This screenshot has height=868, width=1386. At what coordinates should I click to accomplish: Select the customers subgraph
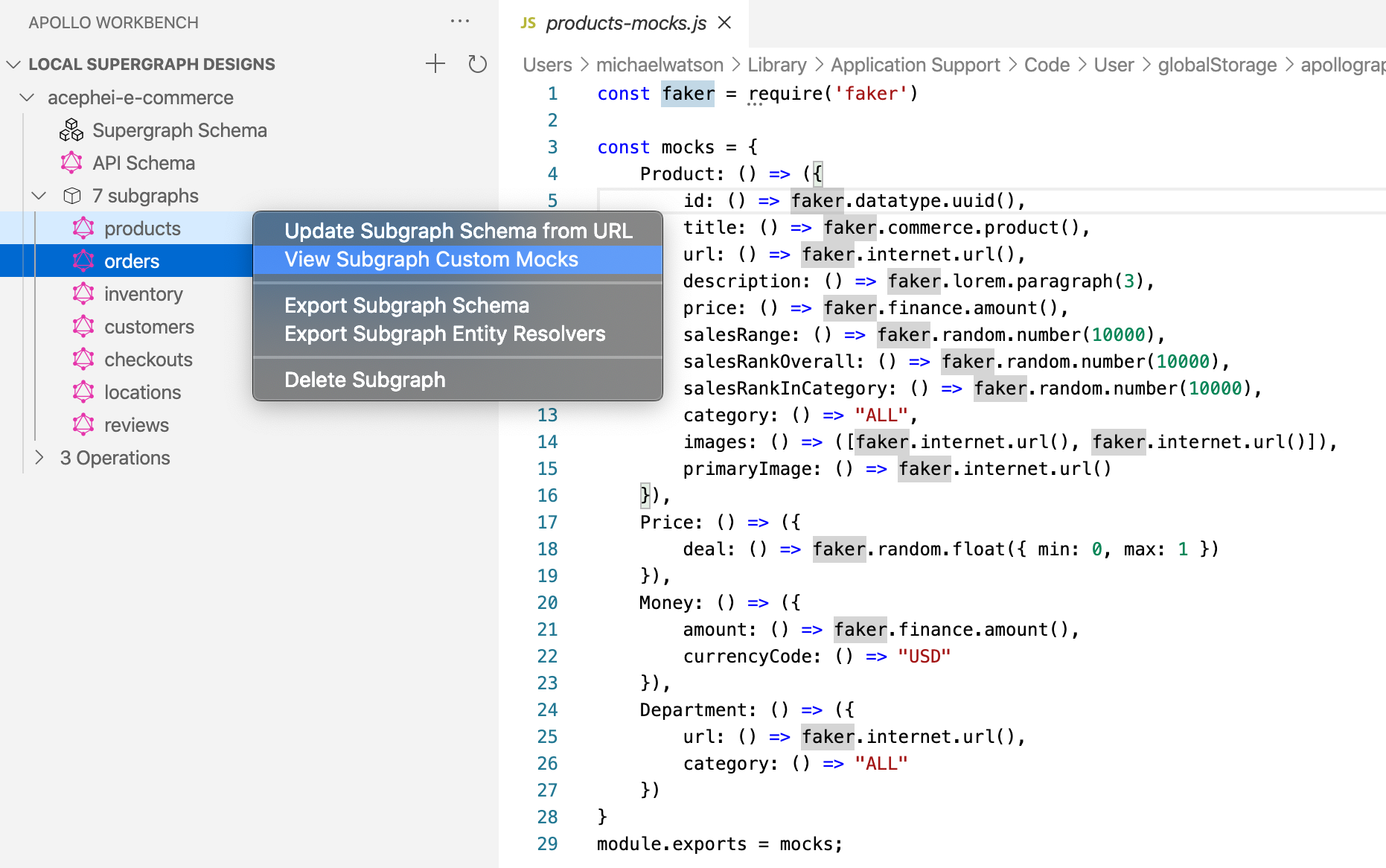149,327
